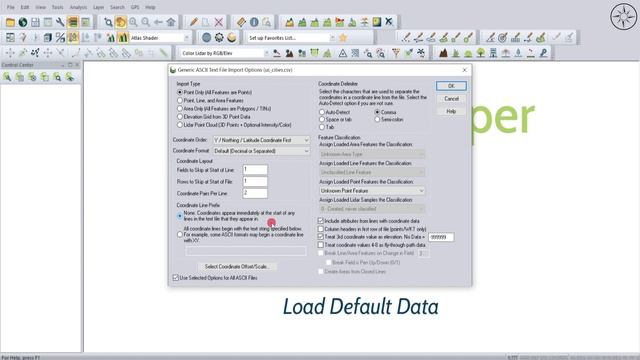Open the Coordinate Format dropdown
This screenshot has width=640, height=360.
pos(261,151)
